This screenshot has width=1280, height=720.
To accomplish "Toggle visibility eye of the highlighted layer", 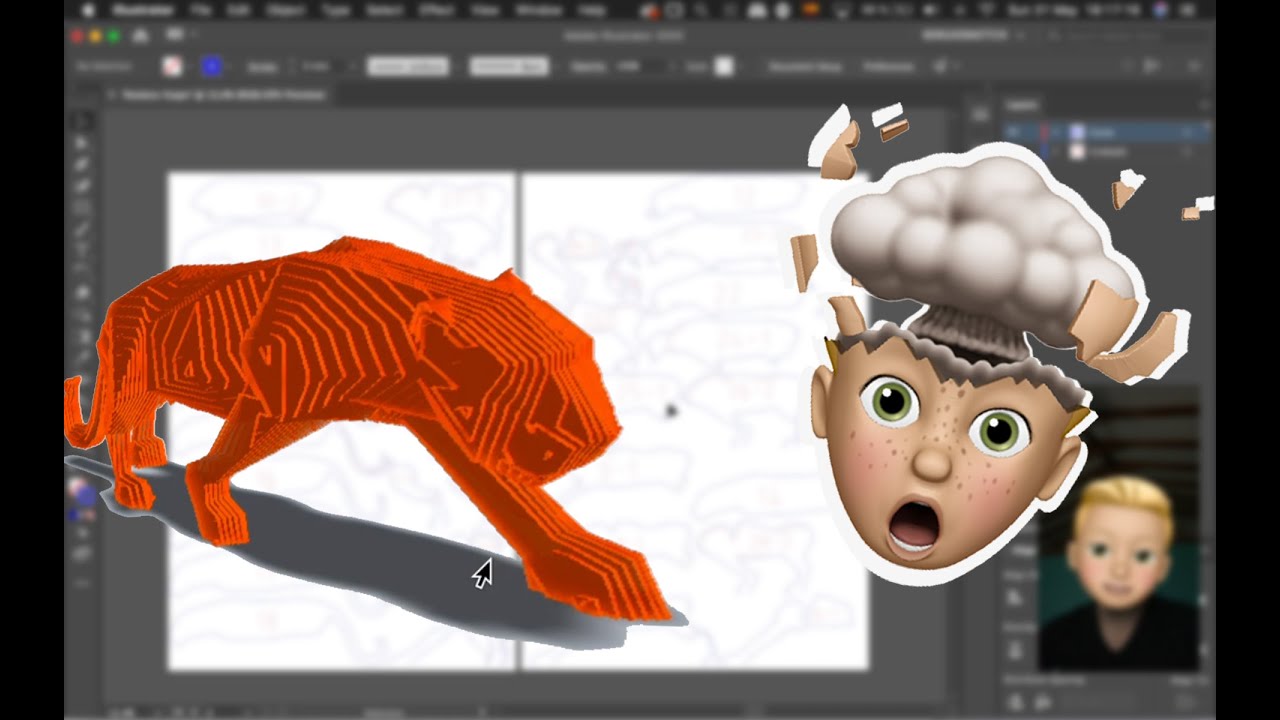I will coord(1012,132).
